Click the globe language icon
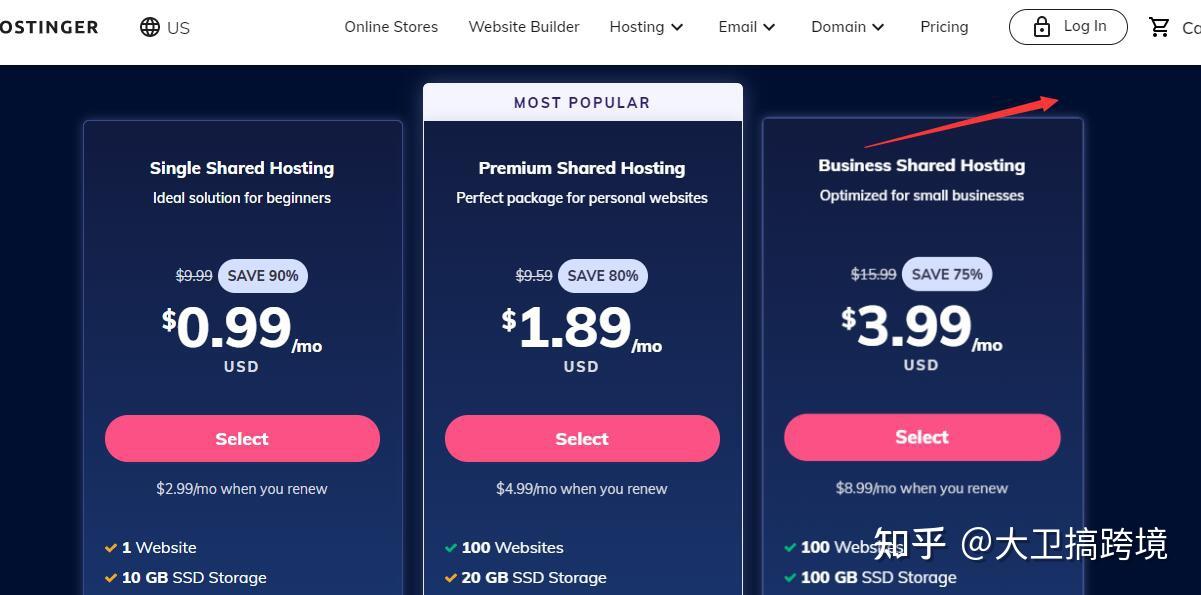1201x595 pixels. click(150, 27)
